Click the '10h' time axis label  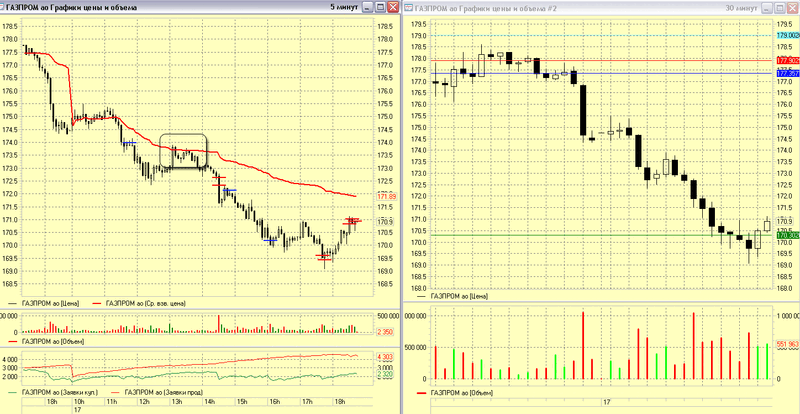coord(79,402)
